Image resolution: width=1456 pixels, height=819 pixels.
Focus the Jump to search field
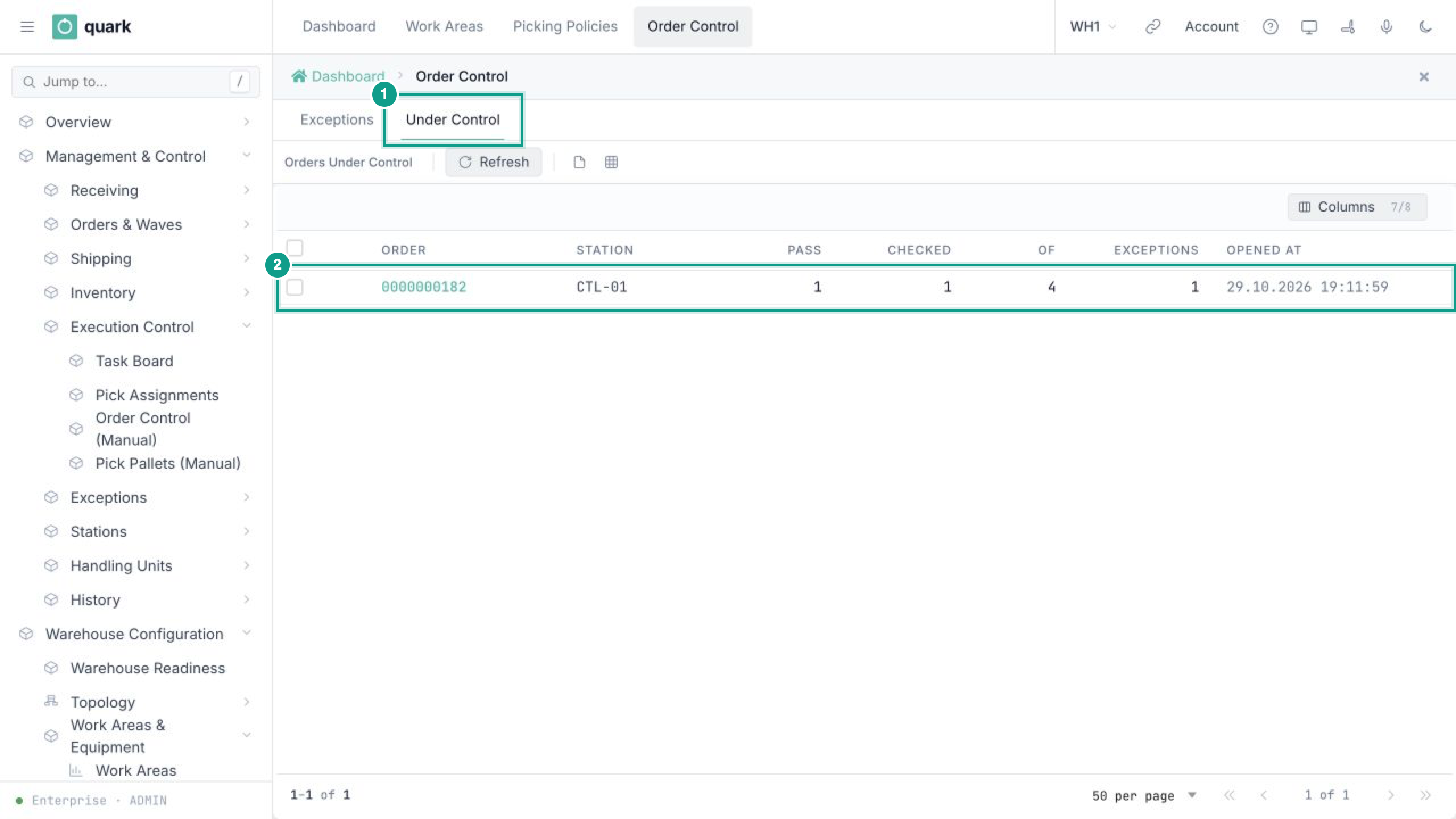135,82
